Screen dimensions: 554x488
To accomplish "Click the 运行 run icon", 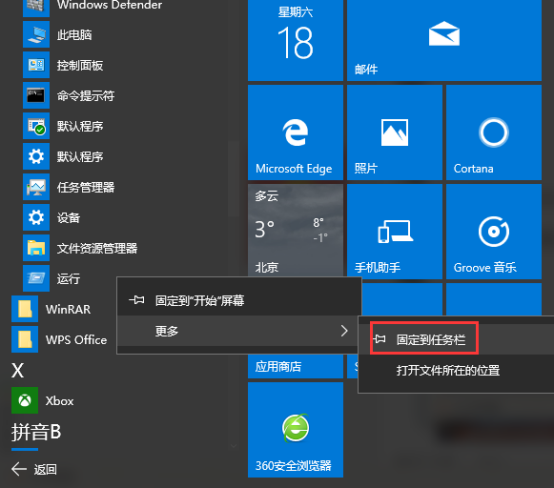I will tap(36, 278).
